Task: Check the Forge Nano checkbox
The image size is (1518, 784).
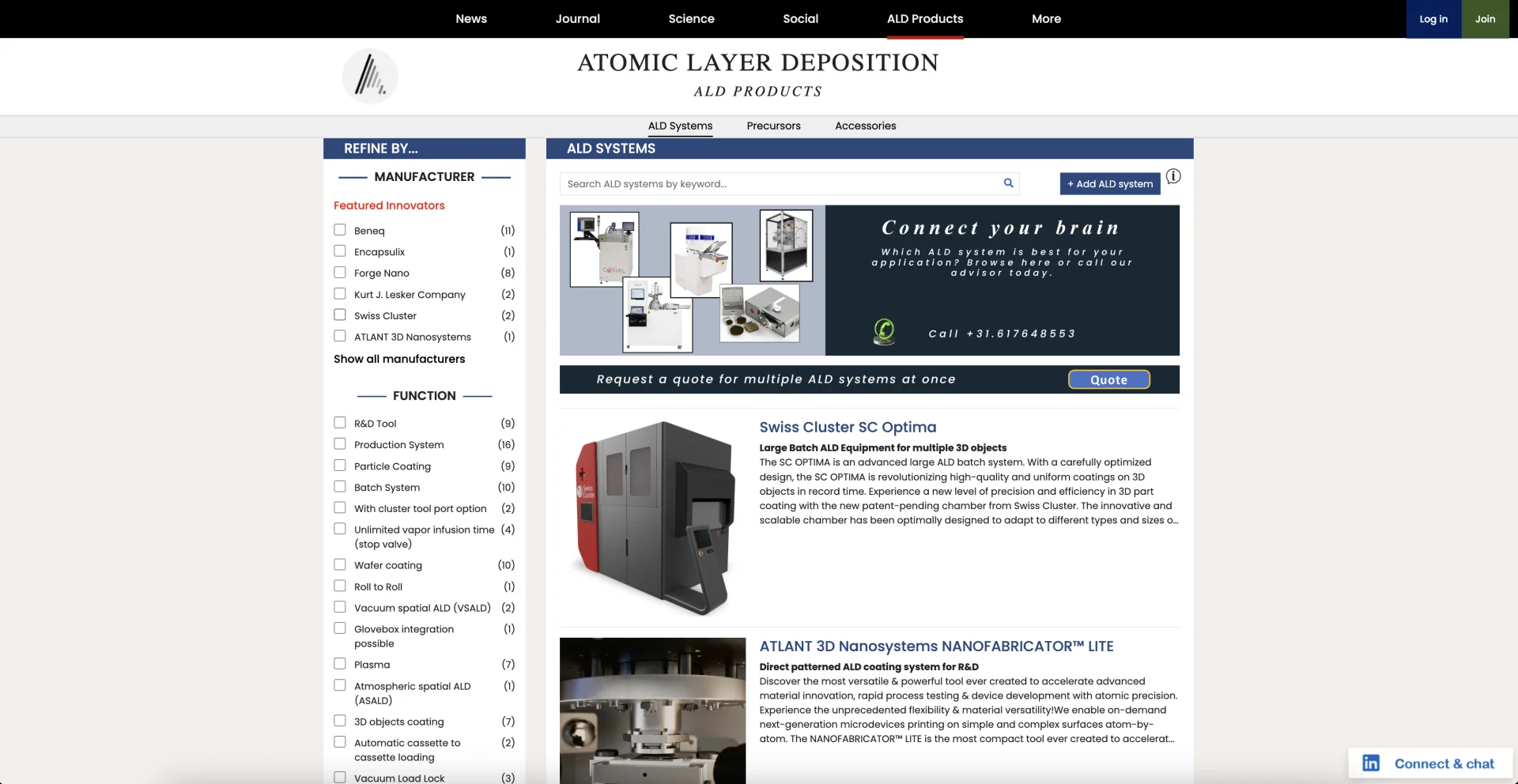Action: [x=339, y=272]
